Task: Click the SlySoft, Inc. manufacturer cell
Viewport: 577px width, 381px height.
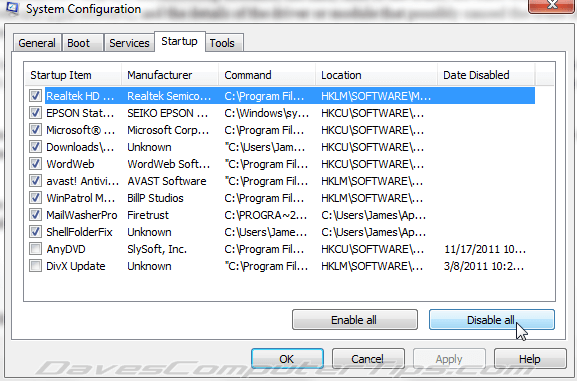Action: 157,249
